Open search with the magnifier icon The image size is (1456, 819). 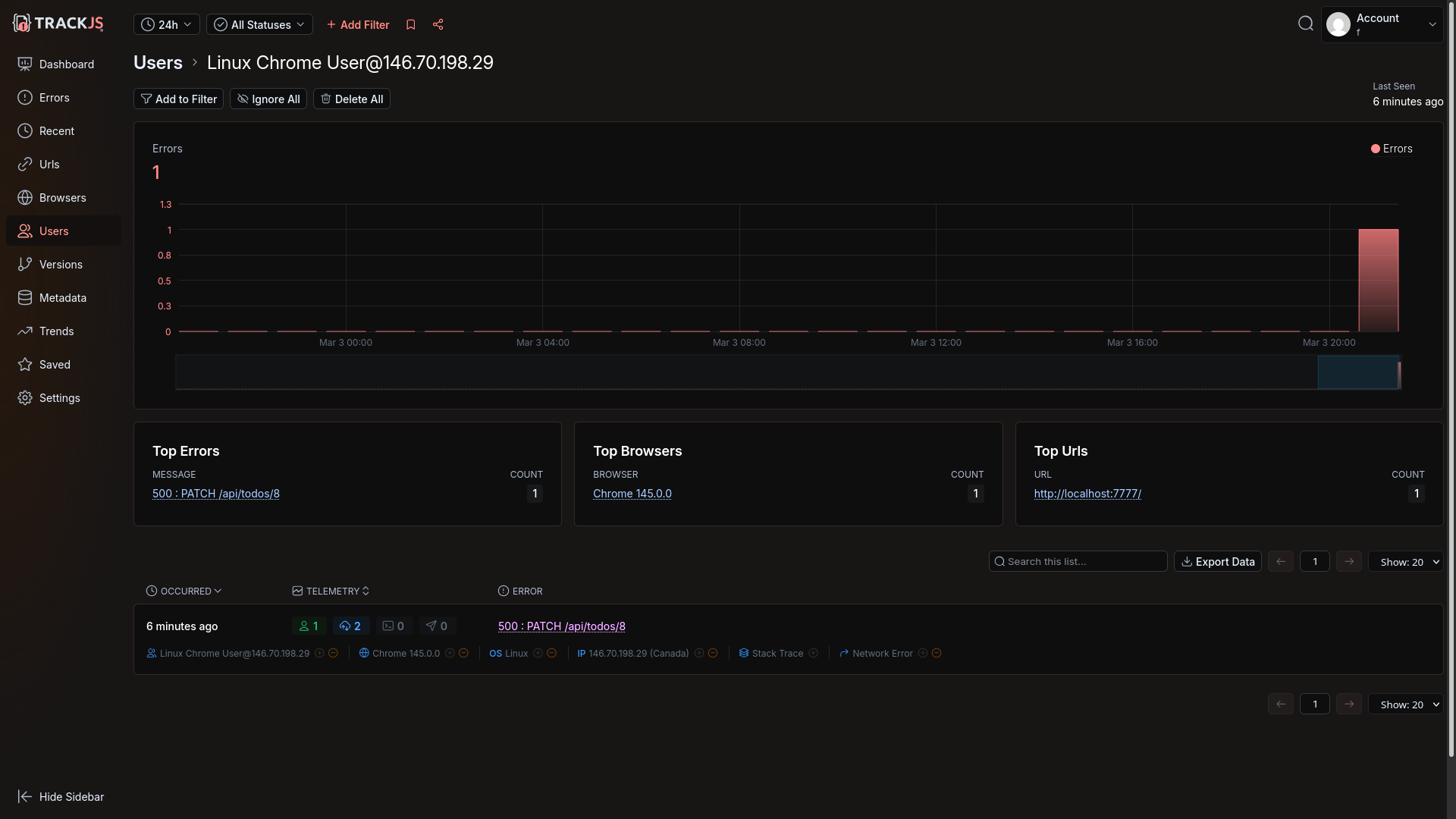[1305, 24]
